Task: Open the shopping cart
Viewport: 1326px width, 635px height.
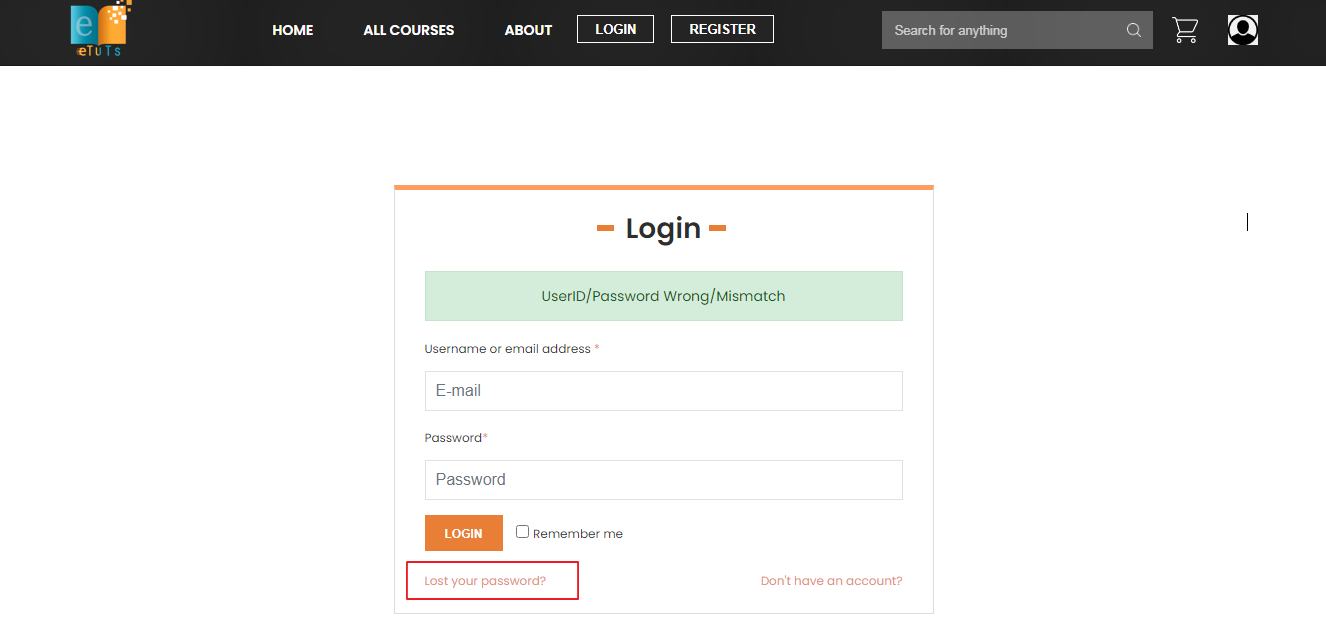Action: coord(1185,30)
